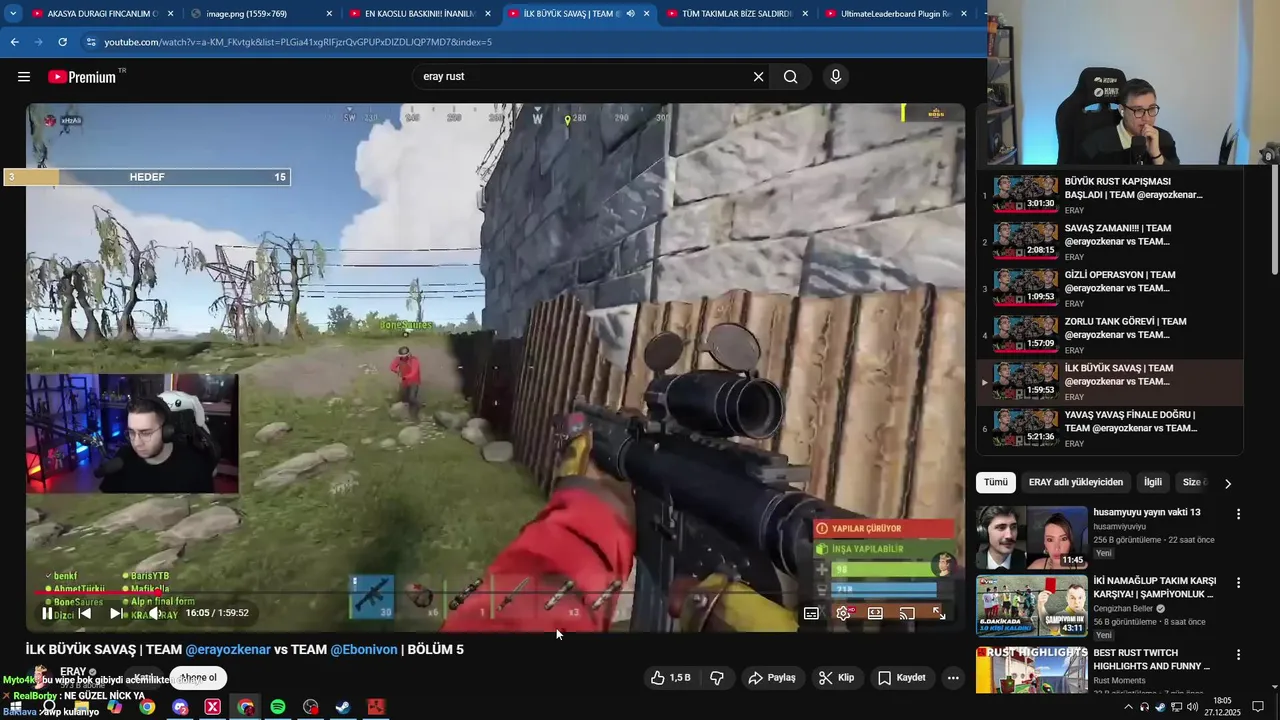Open the YouTube hamburger guide menu
The width and height of the screenshot is (1280, 720).
point(24,77)
